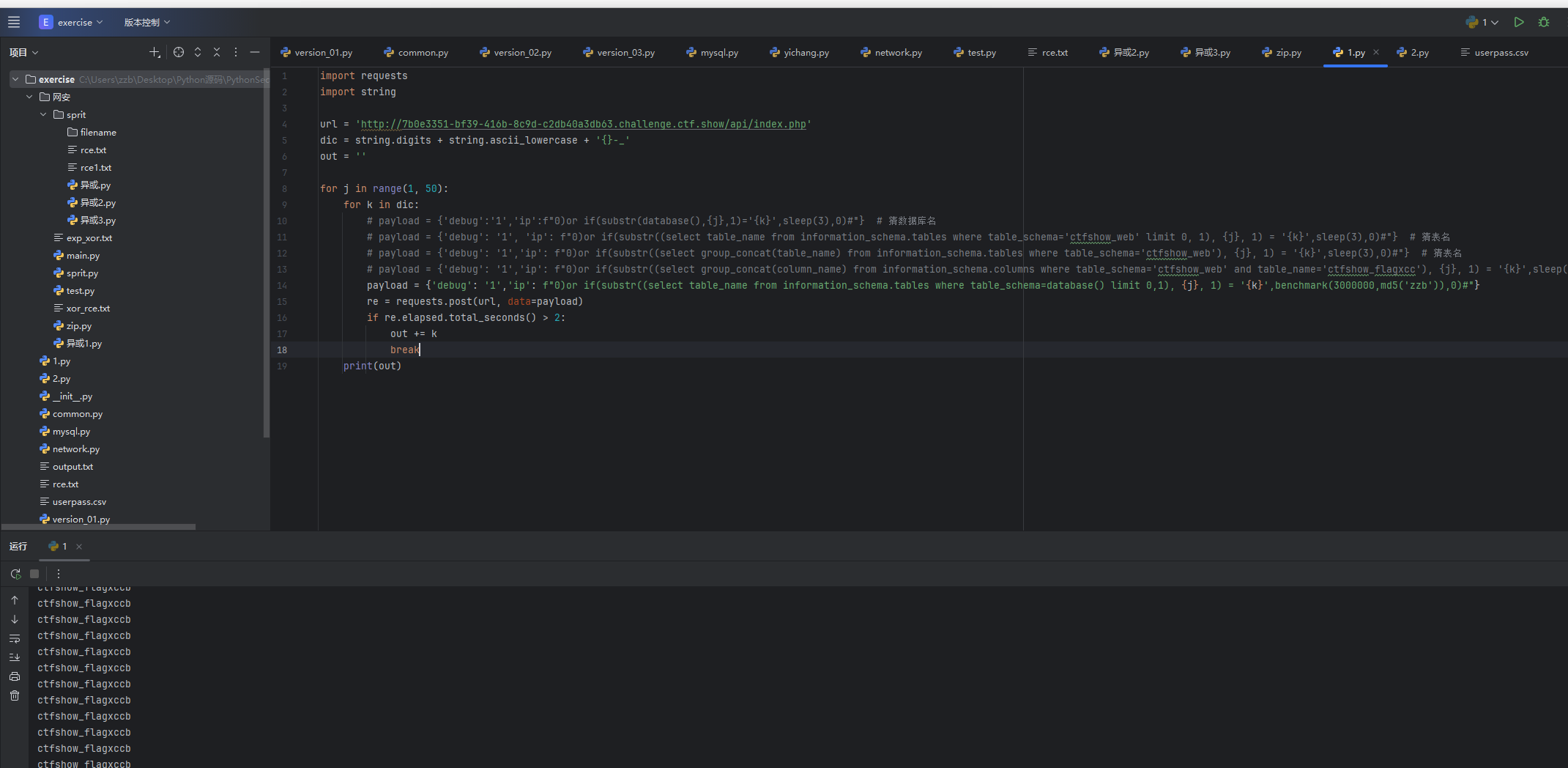Clear run output with trash icon
Viewport: 1568px width, 768px height.
point(15,695)
